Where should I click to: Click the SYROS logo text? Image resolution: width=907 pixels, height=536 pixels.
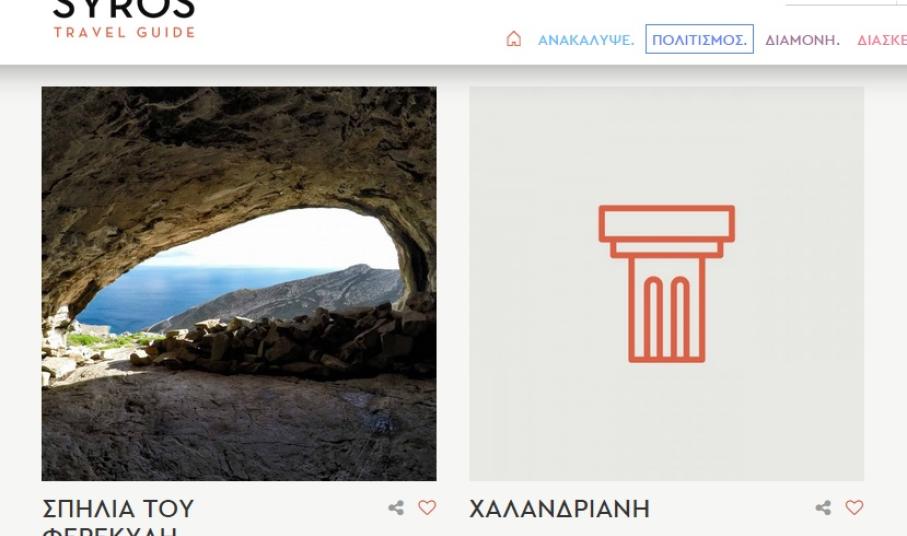124,8
